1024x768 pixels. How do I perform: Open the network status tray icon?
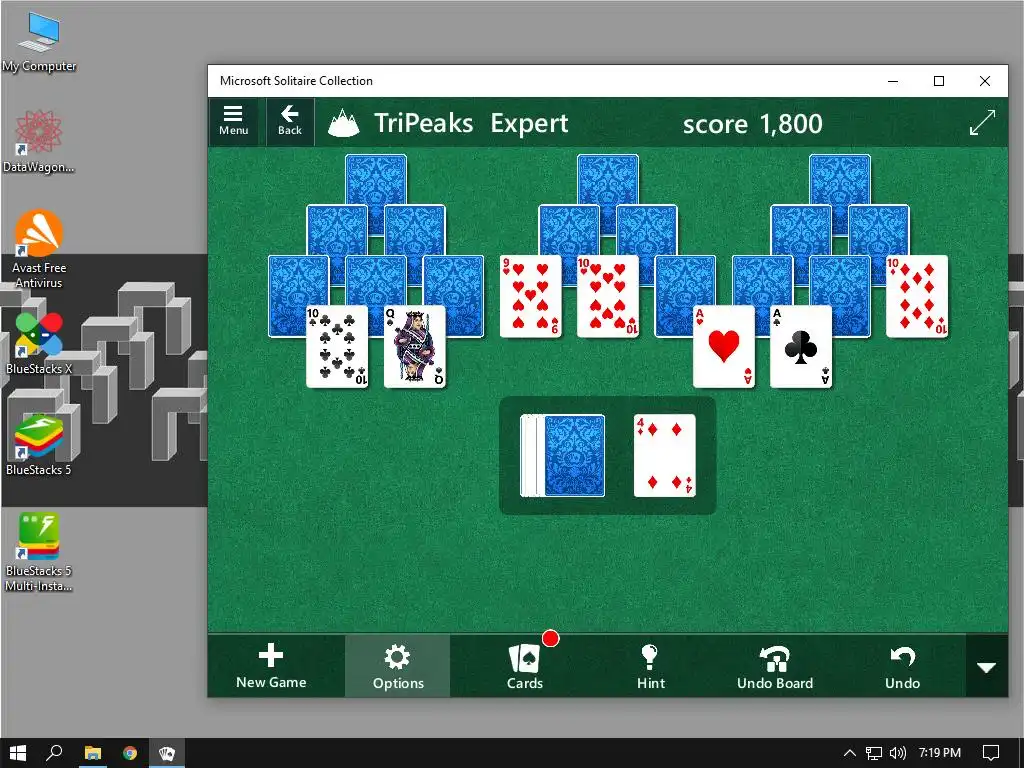(874, 753)
